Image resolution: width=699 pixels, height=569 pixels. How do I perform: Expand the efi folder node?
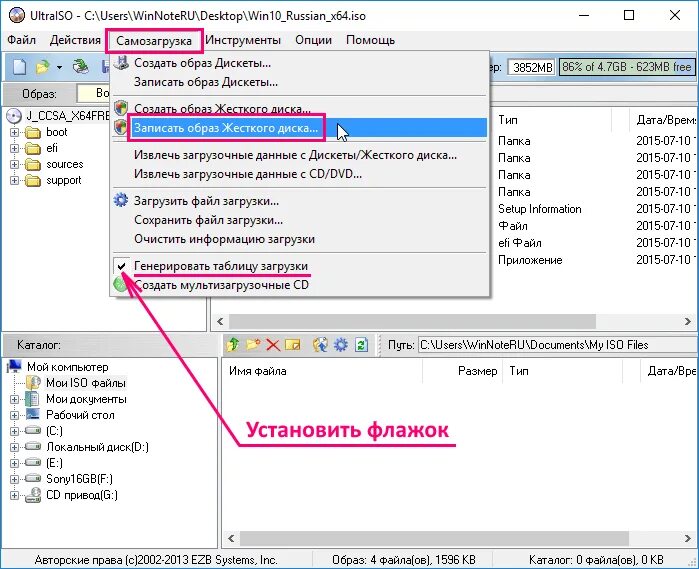(x=14, y=148)
